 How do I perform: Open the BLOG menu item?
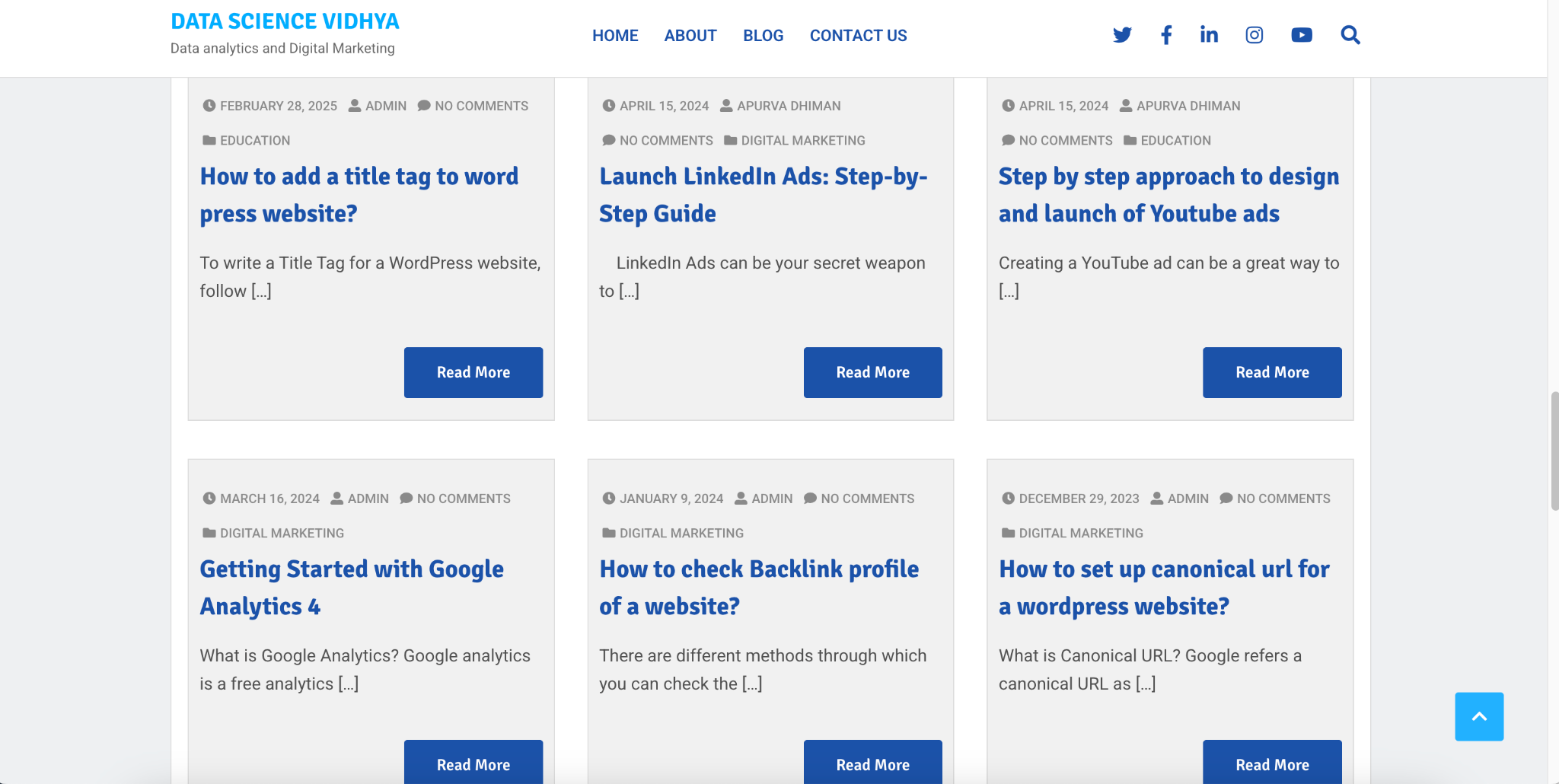[763, 35]
